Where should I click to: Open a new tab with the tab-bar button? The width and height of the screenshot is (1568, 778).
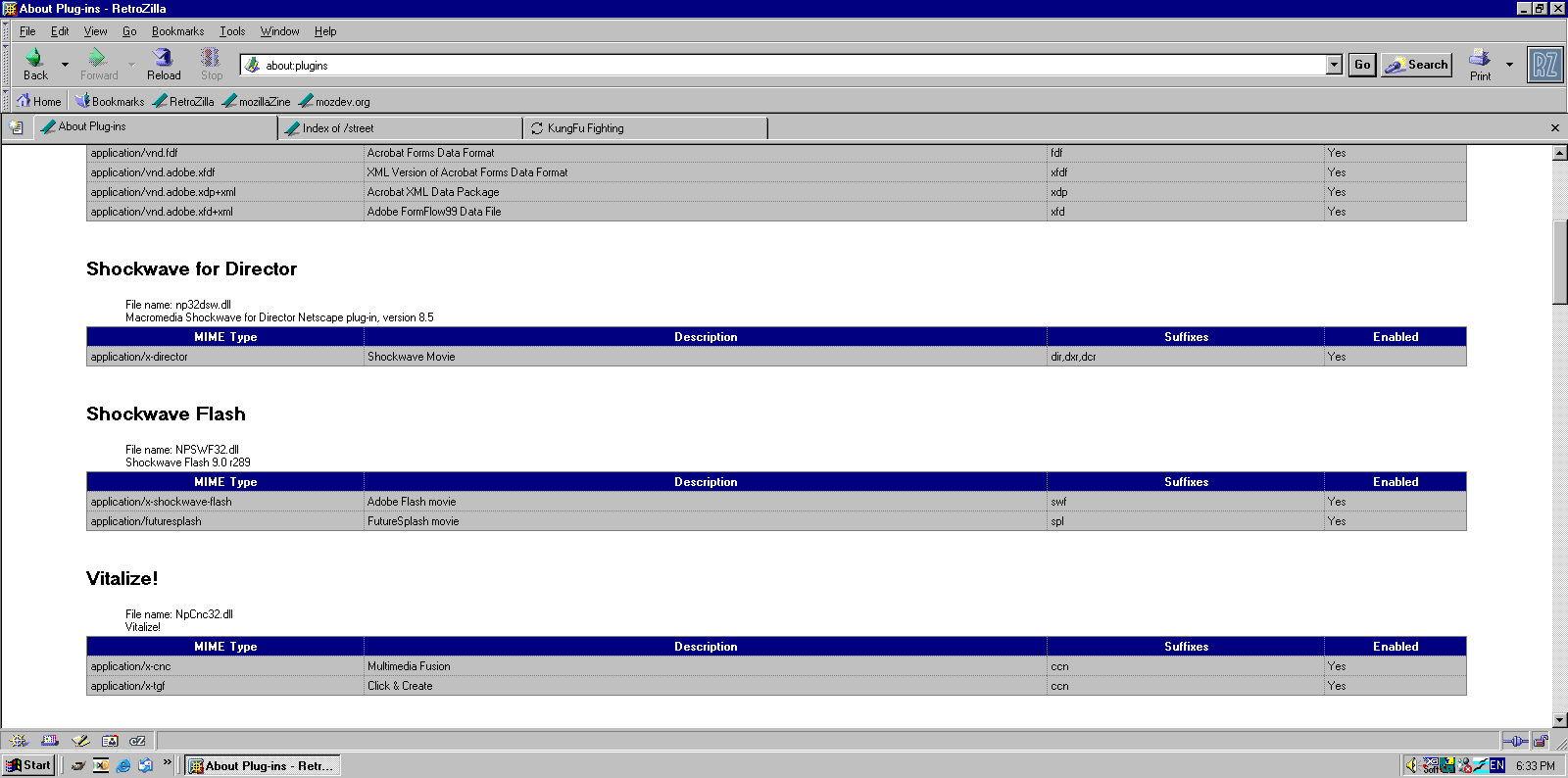pos(16,127)
